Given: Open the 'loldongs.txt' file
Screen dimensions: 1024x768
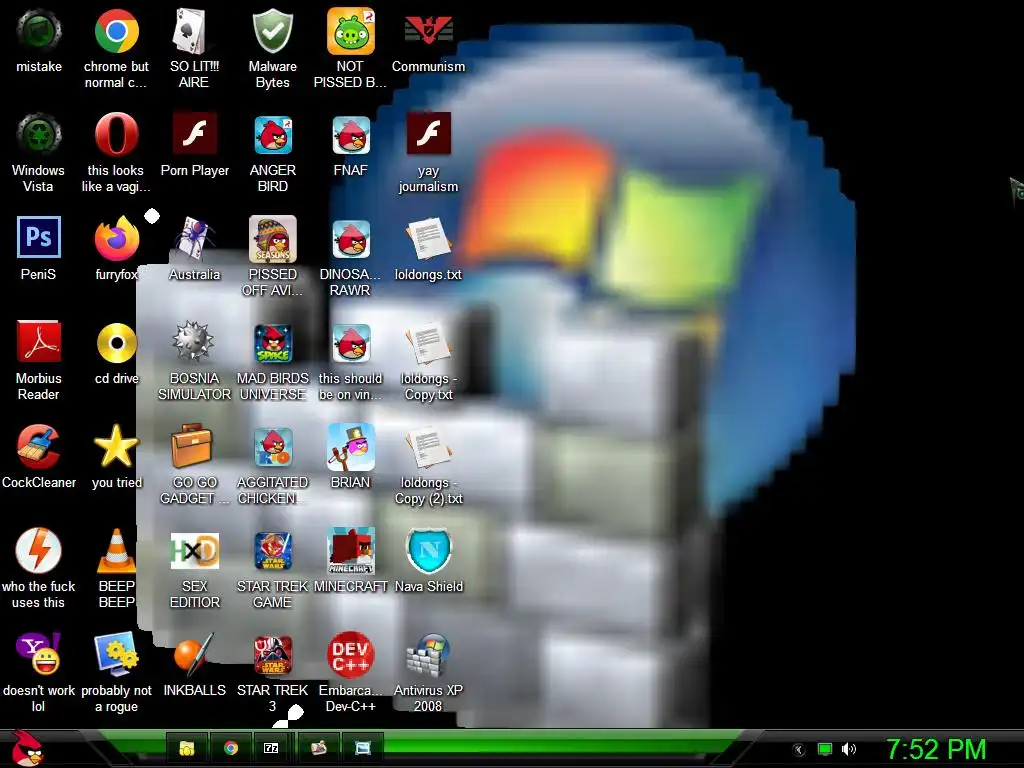Looking at the screenshot, I should [428, 238].
